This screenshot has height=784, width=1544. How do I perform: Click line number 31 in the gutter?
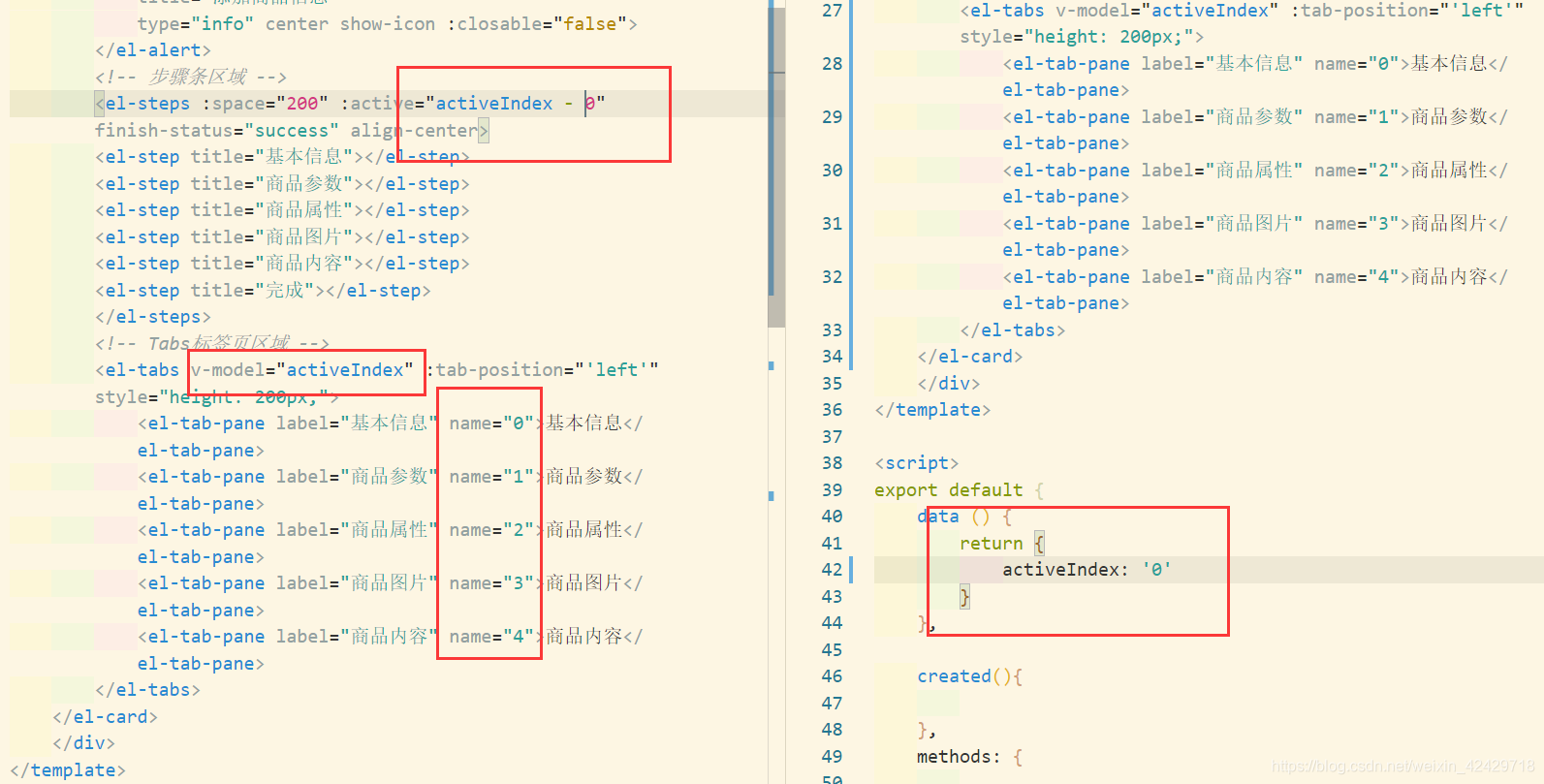(832, 224)
